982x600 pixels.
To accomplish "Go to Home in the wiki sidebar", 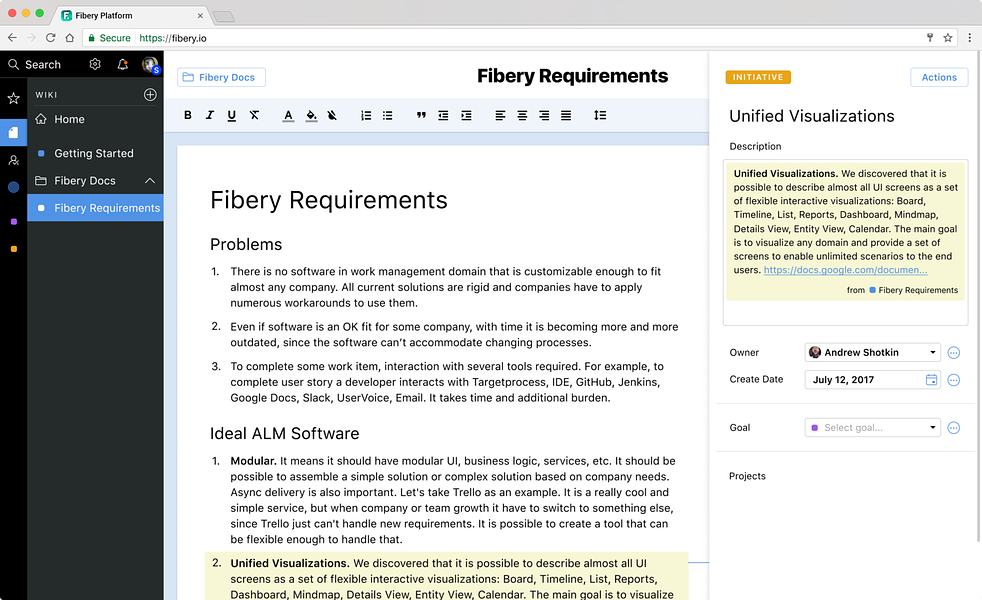I will pyautogui.click(x=95, y=119).
